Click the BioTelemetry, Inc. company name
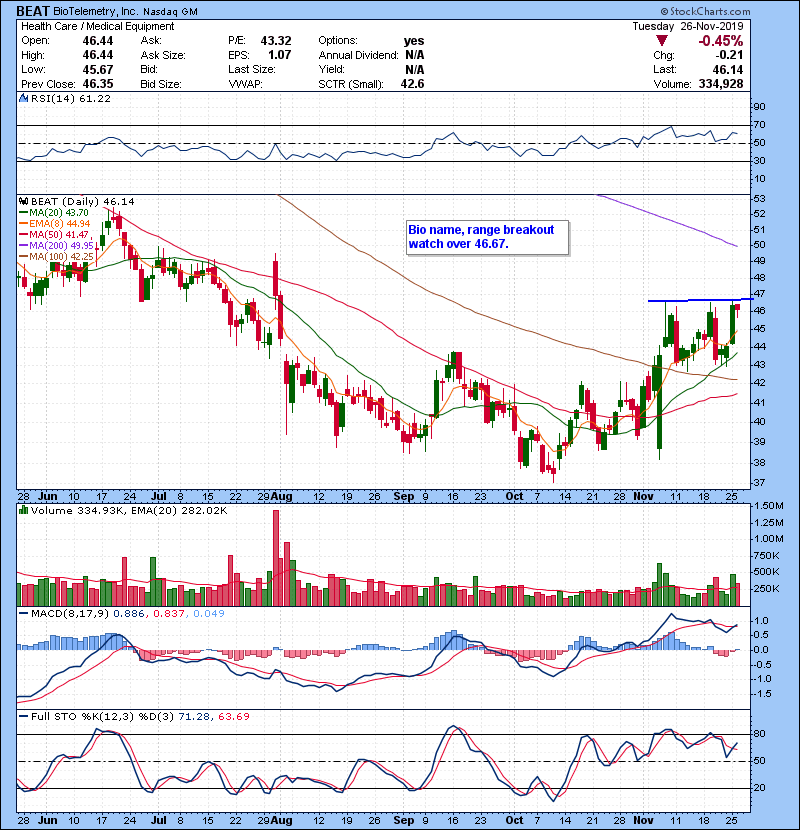The width and height of the screenshot is (800, 830). click(x=95, y=12)
